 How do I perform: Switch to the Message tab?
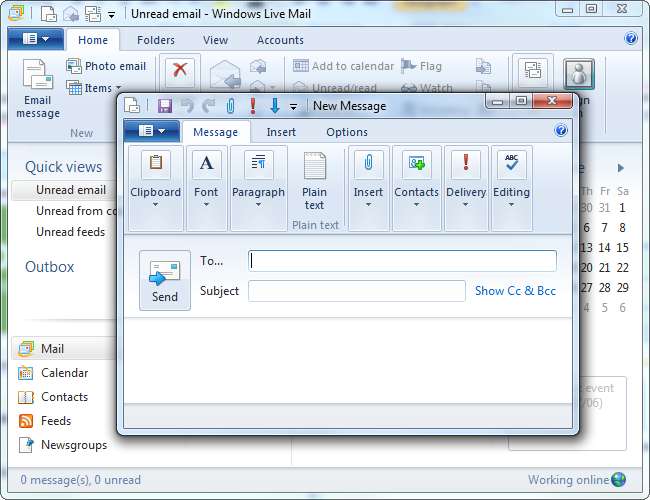[216, 132]
